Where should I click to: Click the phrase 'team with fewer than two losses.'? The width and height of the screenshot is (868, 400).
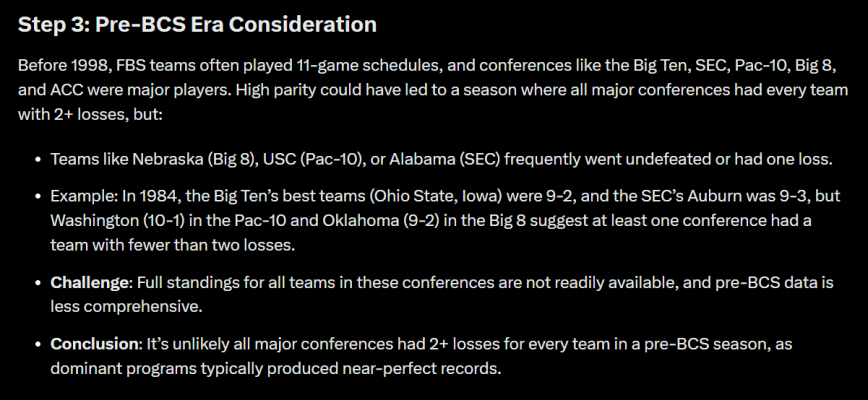173,245
